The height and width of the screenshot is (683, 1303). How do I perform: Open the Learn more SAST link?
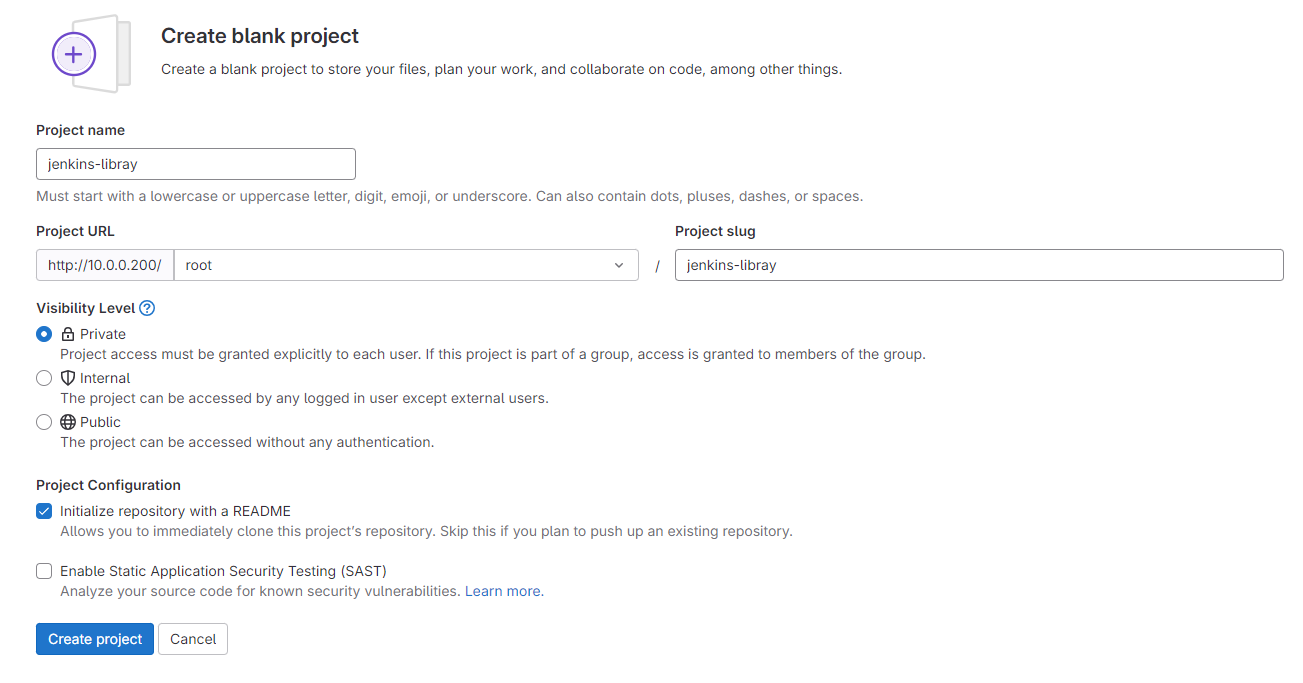click(503, 591)
